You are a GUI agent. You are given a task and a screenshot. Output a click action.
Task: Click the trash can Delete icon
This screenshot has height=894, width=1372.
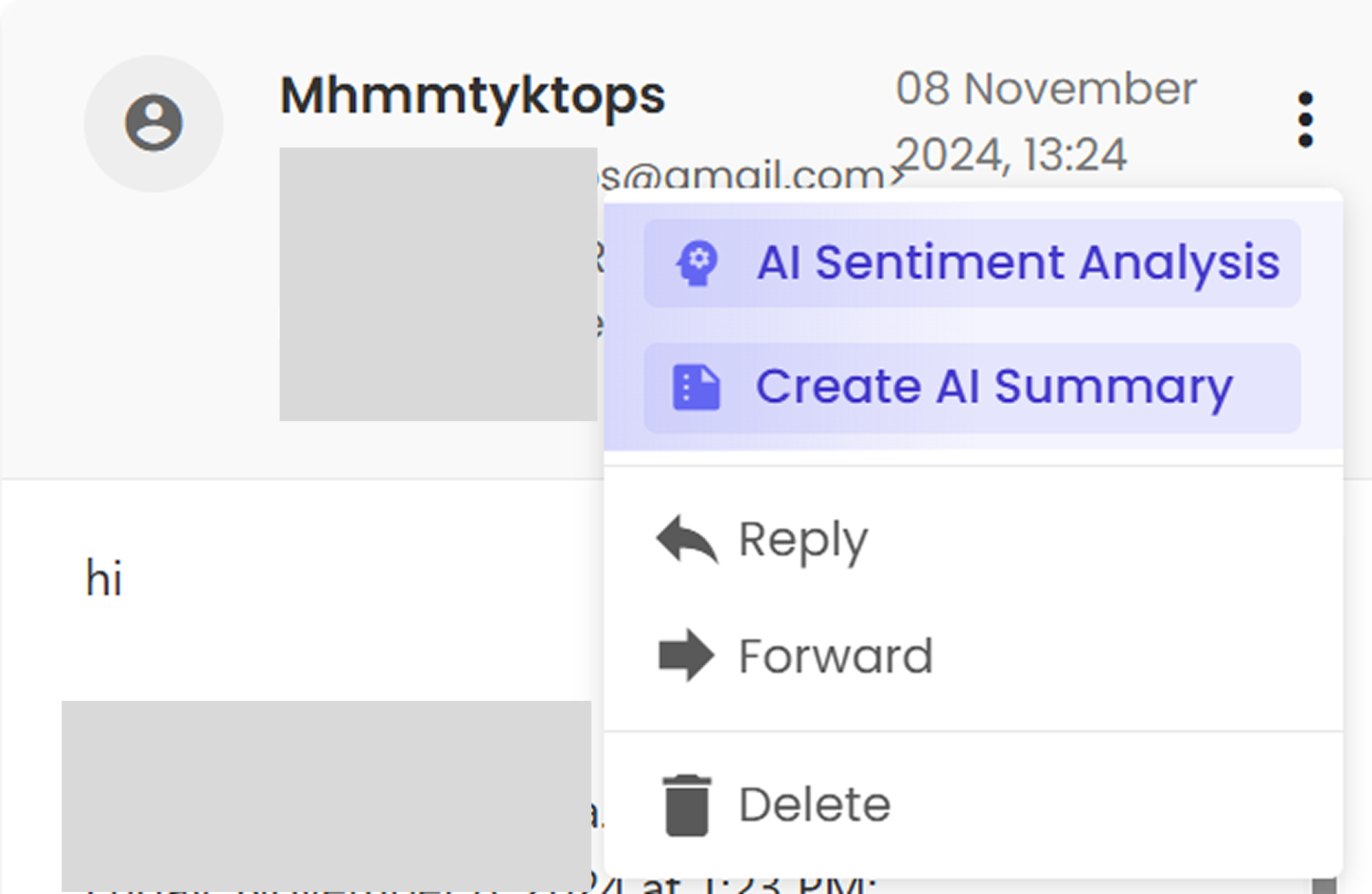click(687, 805)
